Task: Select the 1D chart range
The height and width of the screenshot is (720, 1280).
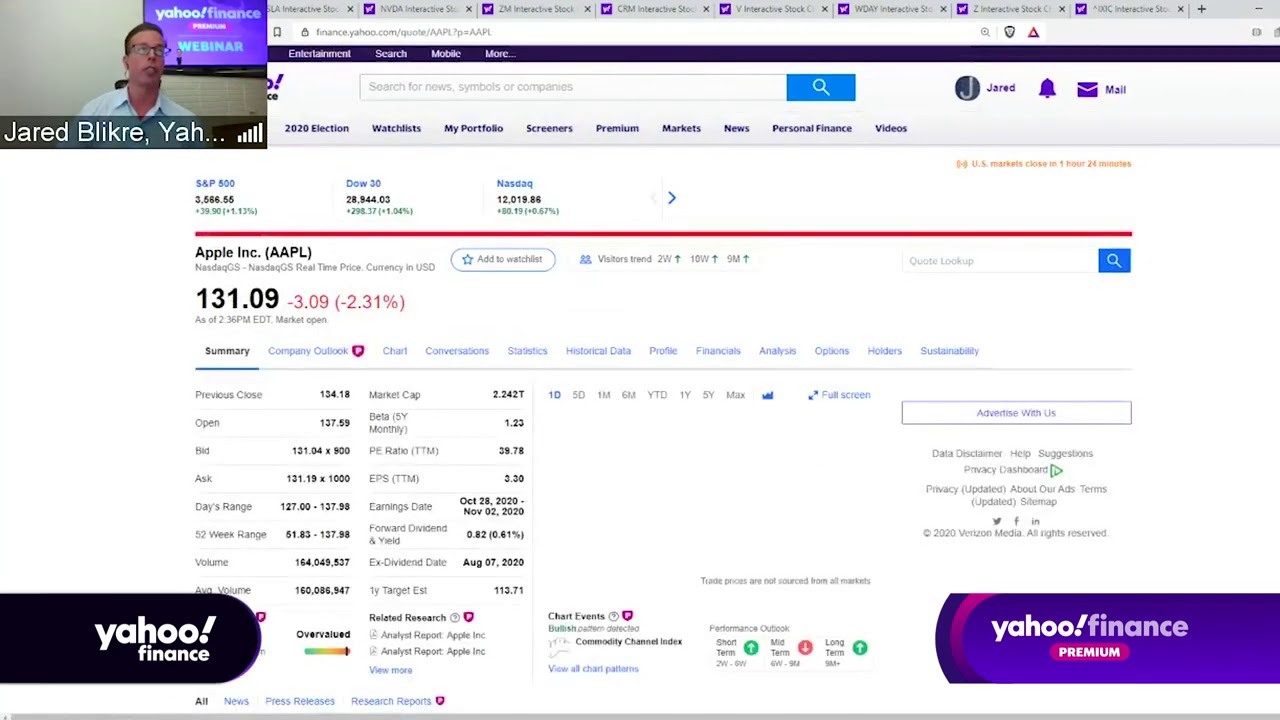Action: 554,395
